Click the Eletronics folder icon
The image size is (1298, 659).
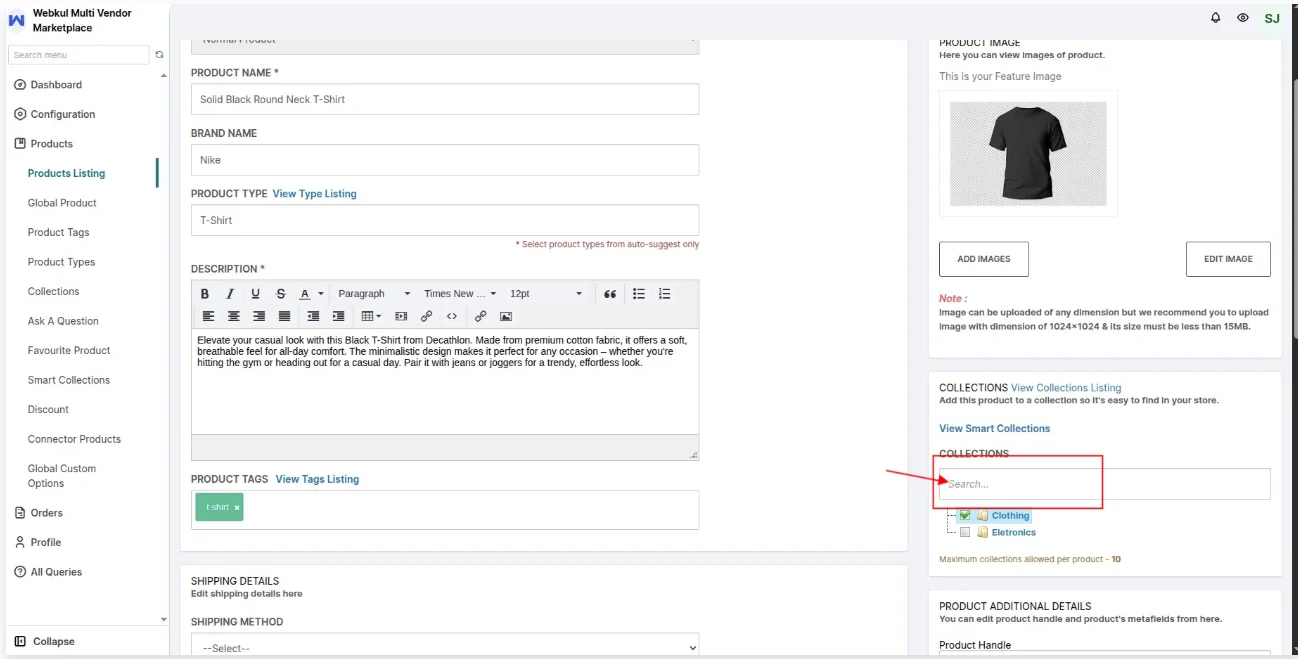[x=982, y=533]
